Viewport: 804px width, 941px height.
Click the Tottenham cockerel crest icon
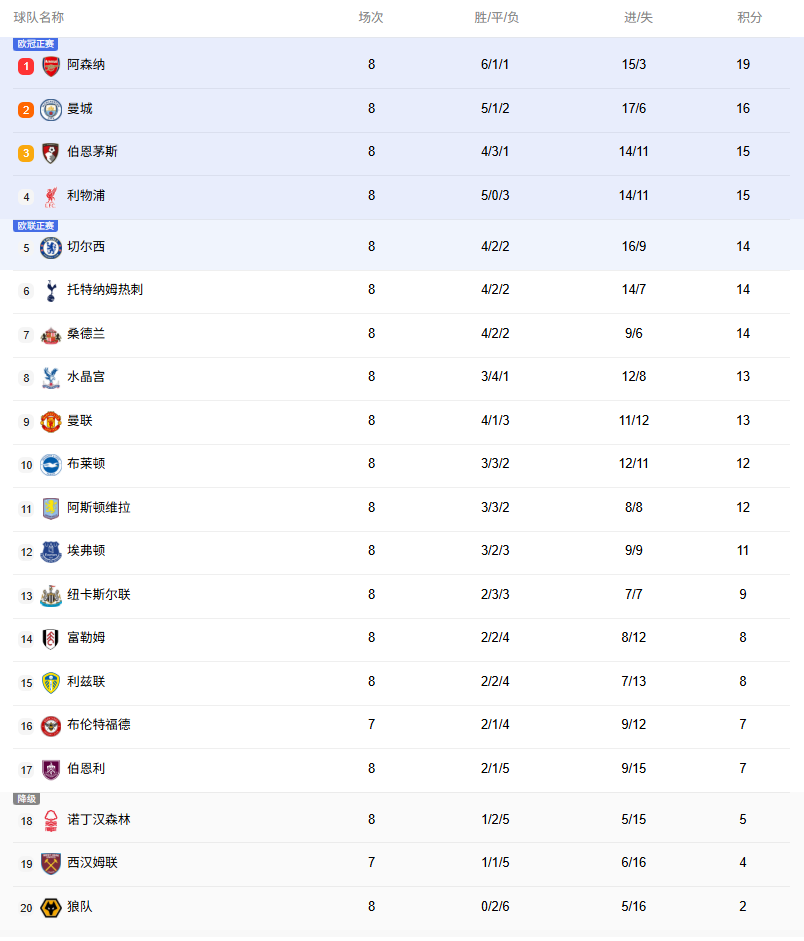coord(51,290)
